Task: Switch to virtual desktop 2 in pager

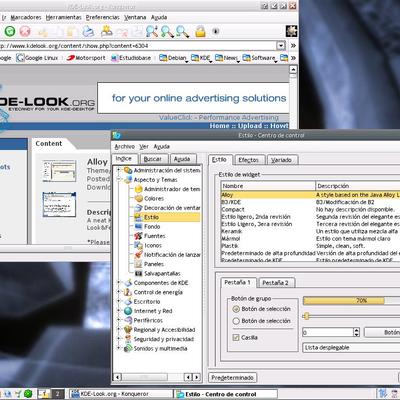Action: tap(57, 394)
